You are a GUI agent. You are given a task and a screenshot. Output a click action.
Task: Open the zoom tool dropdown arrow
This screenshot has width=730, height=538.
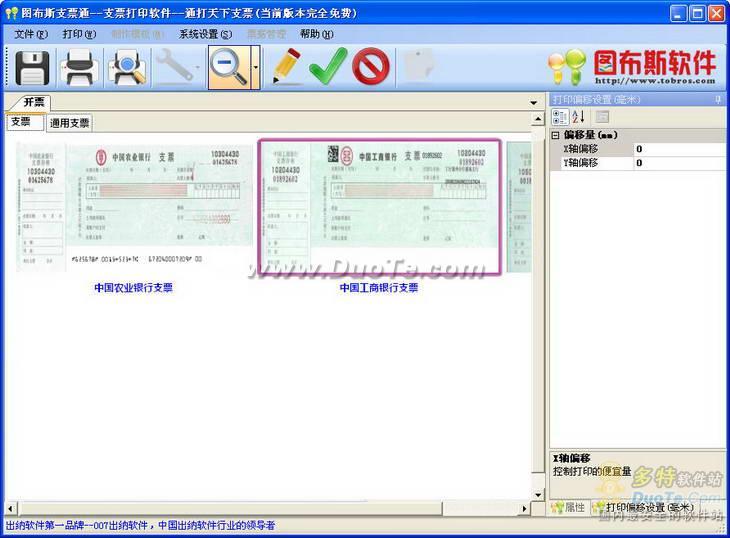pos(256,67)
